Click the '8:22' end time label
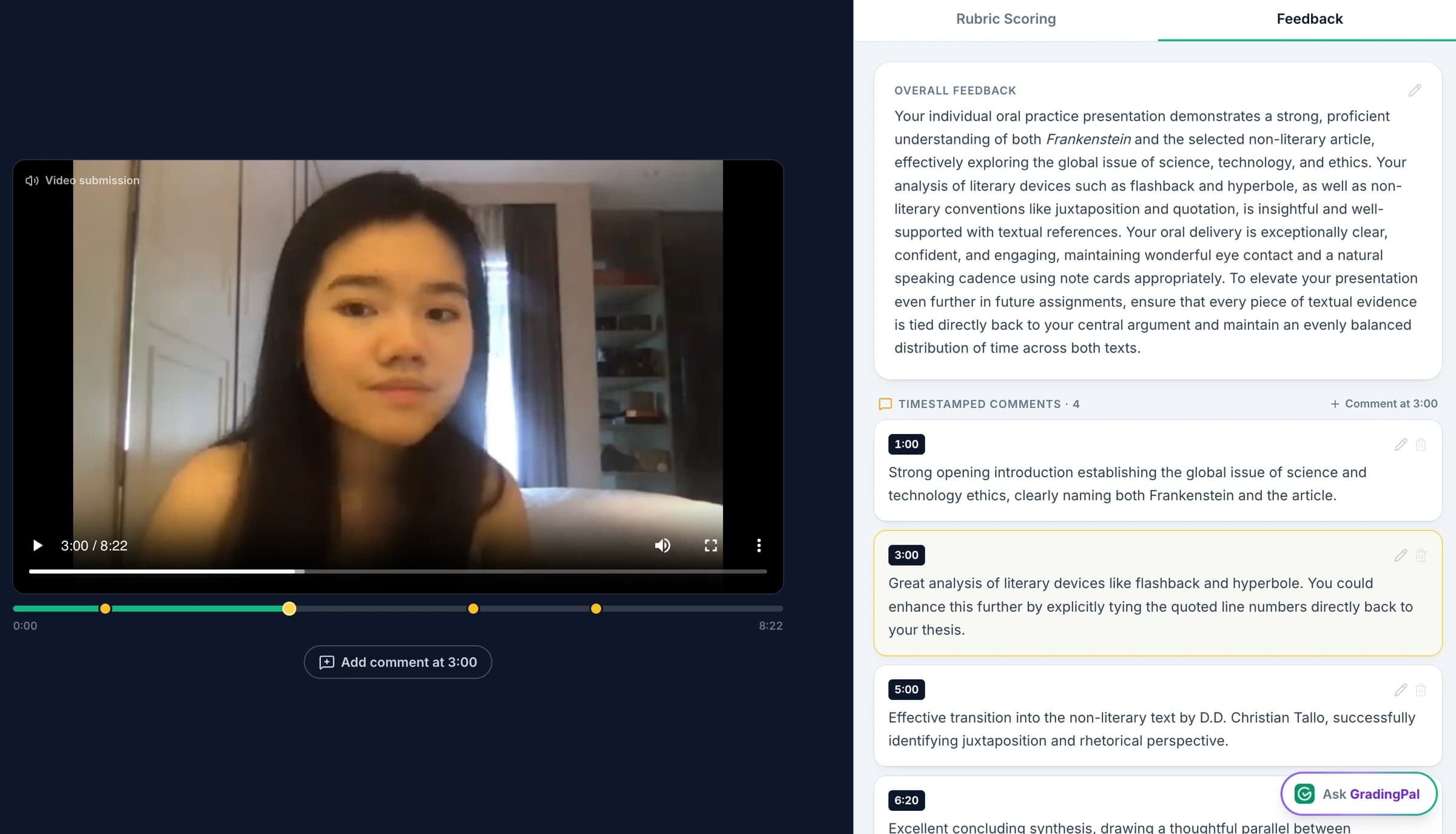1456x834 pixels. tap(770, 625)
